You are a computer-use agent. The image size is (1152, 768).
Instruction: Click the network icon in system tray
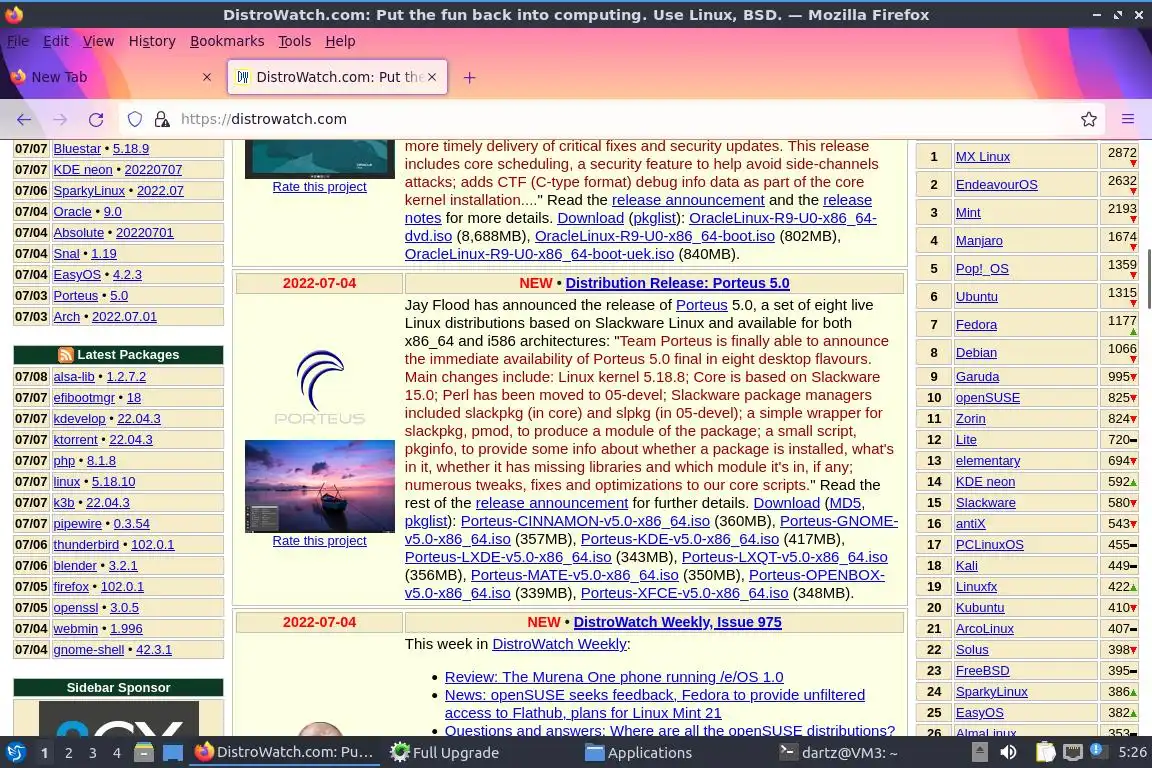(x=1073, y=753)
